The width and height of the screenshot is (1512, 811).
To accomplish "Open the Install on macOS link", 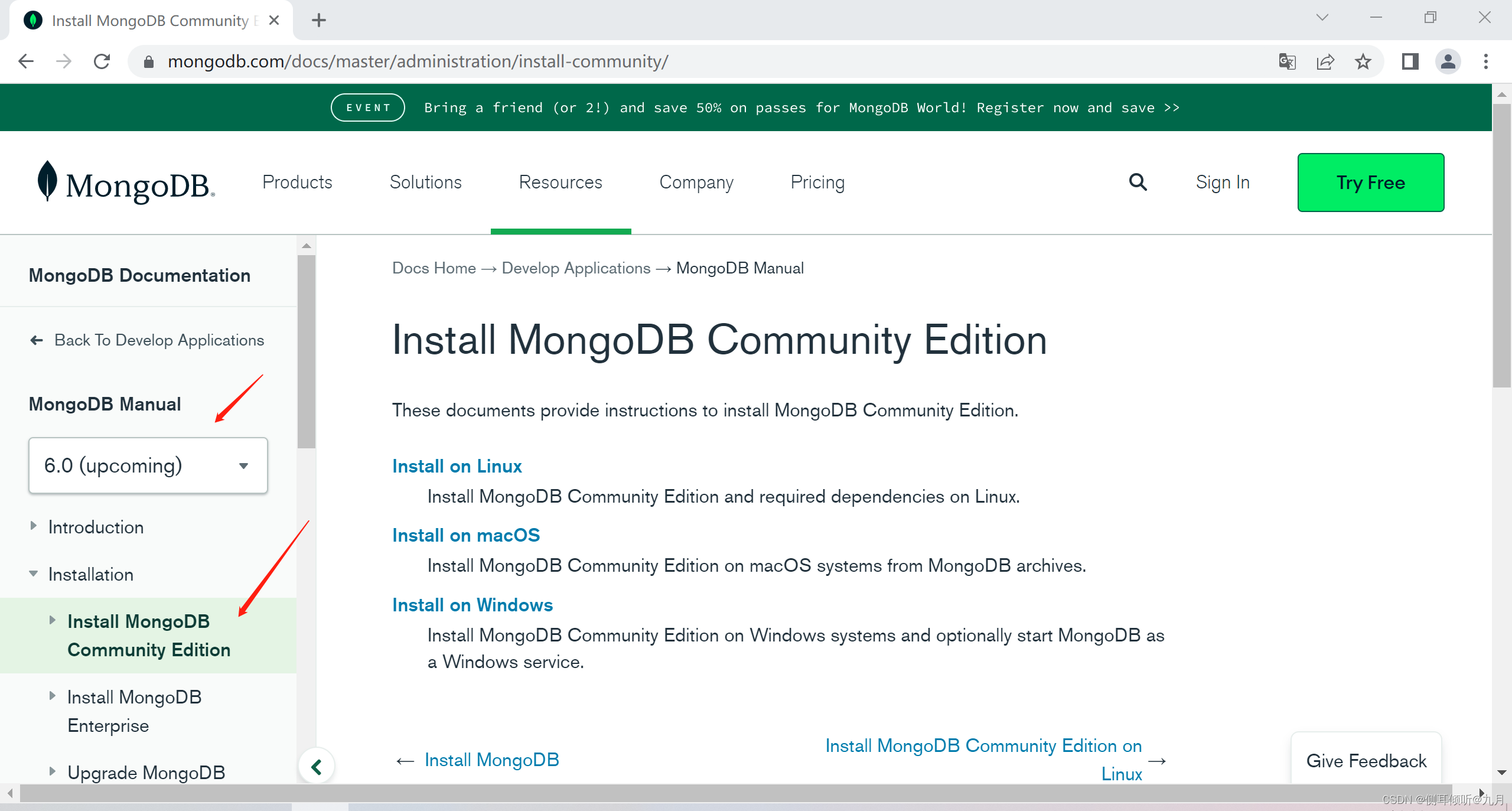I will pos(466,535).
